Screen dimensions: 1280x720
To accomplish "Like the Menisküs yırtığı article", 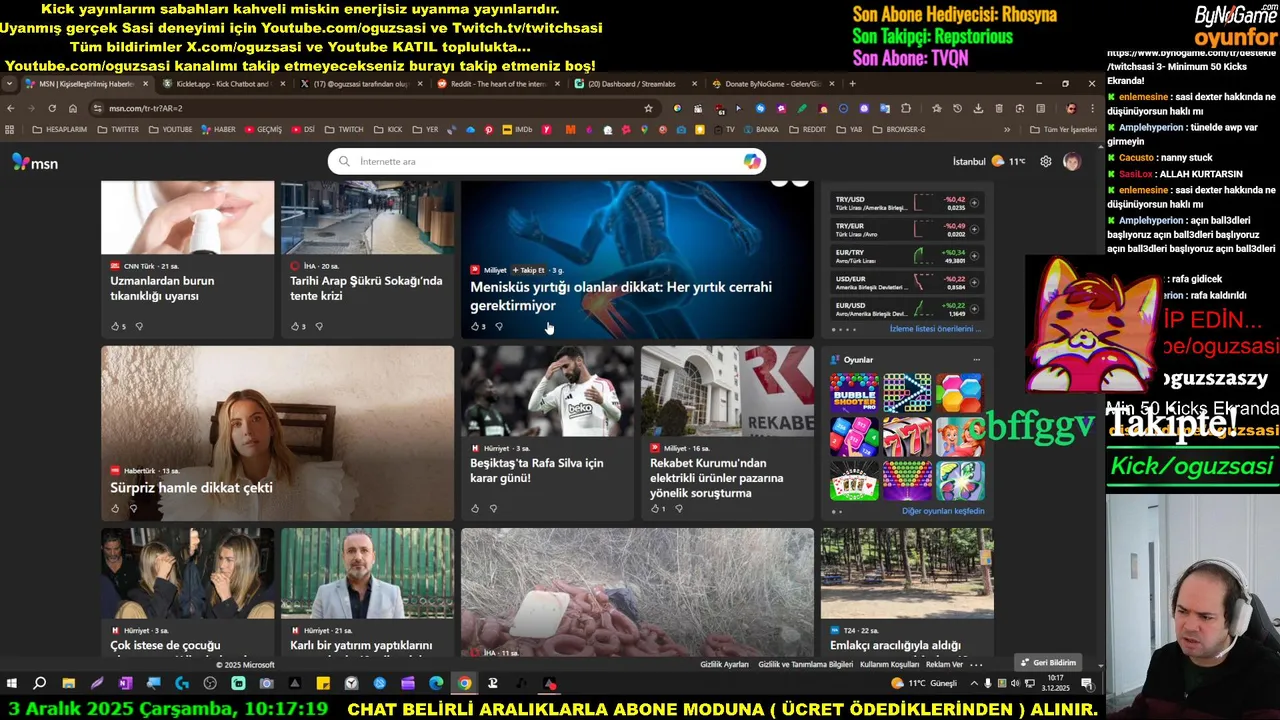I will coord(475,326).
